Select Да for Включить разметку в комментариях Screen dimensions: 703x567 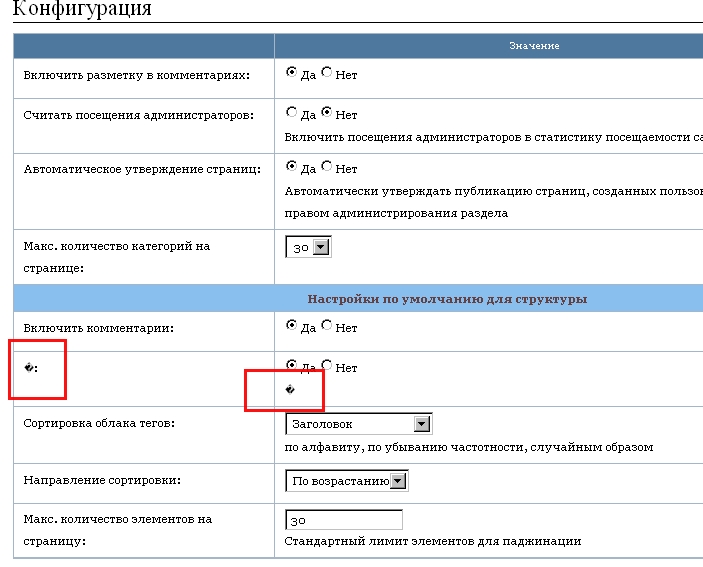(291, 73)
